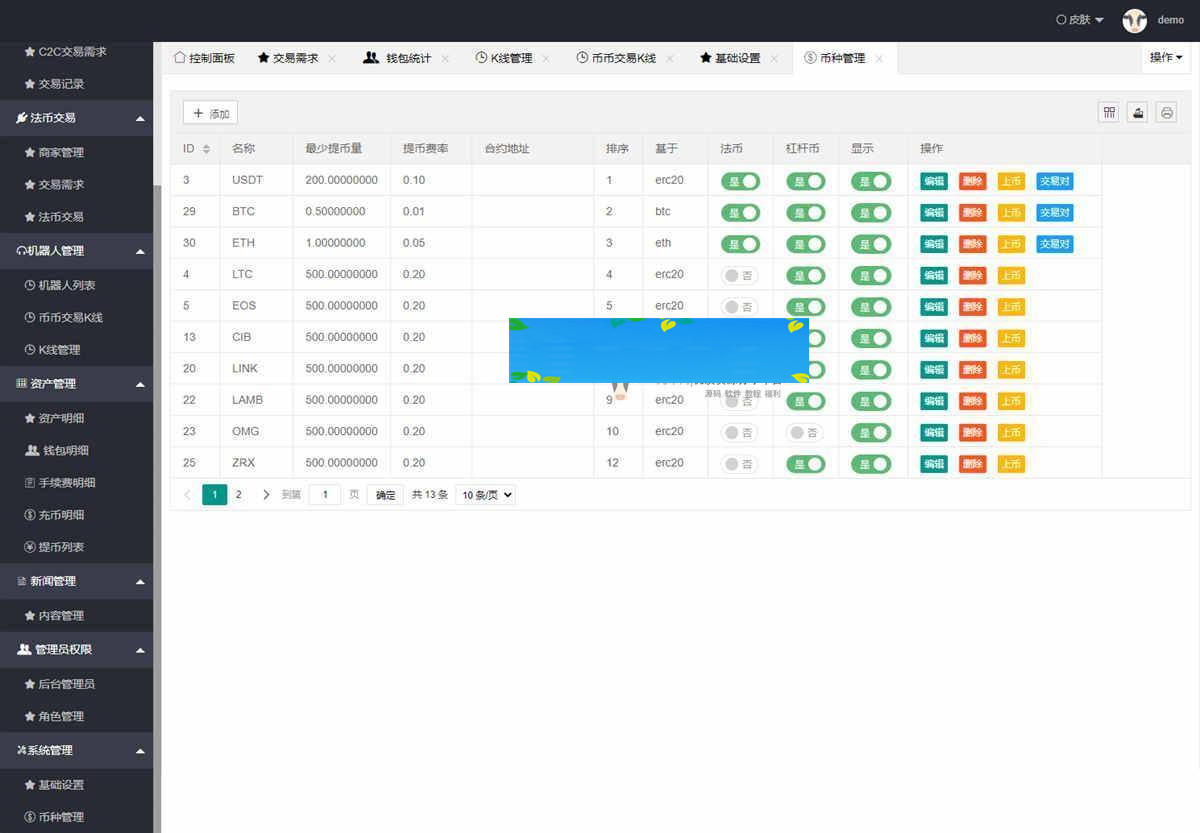Image resolution: width=1200 pixels, height=833 pixels.
Task: Enable the 法币 toggle for LTC
Action: (740, 274)
